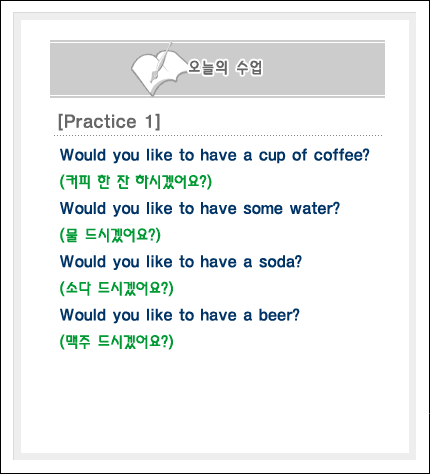
Task: Click the number 1 in the Practice heading
Action: click(x=149, y=121)
